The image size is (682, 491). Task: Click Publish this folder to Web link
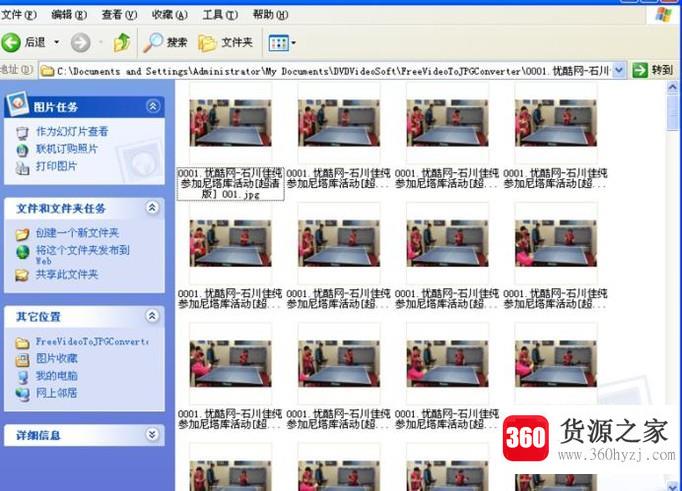tap(82, 255)
